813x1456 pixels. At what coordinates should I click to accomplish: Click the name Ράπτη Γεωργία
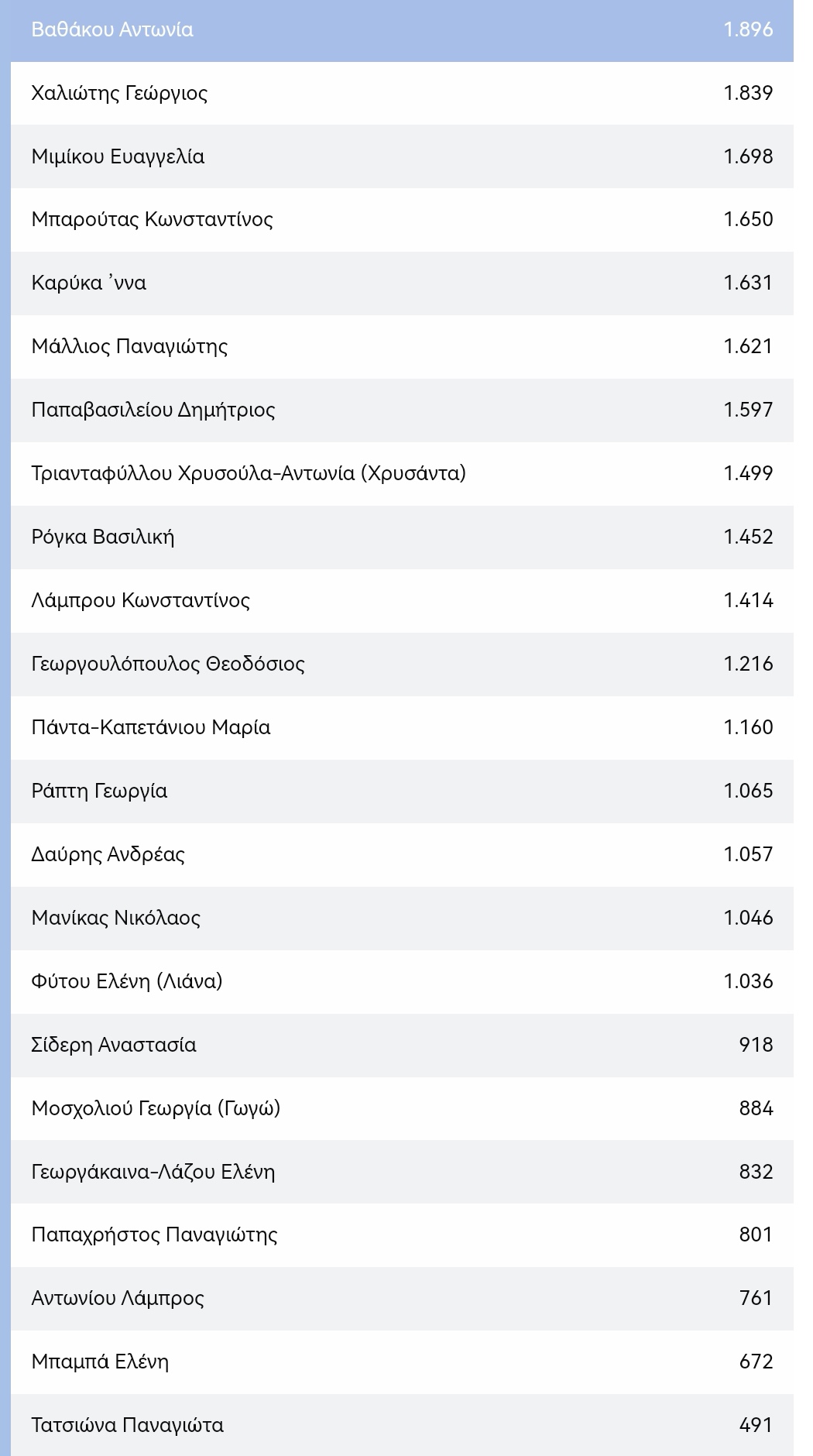pyautogui.click(x=99, y=791)
